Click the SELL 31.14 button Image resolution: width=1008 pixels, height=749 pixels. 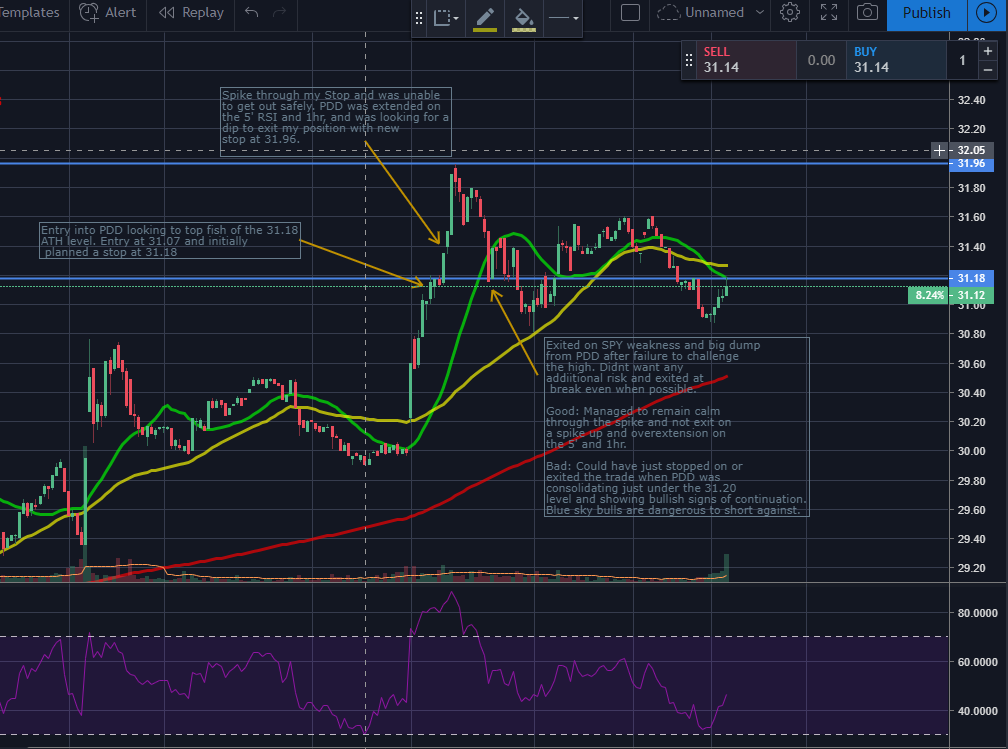[745, 60]
